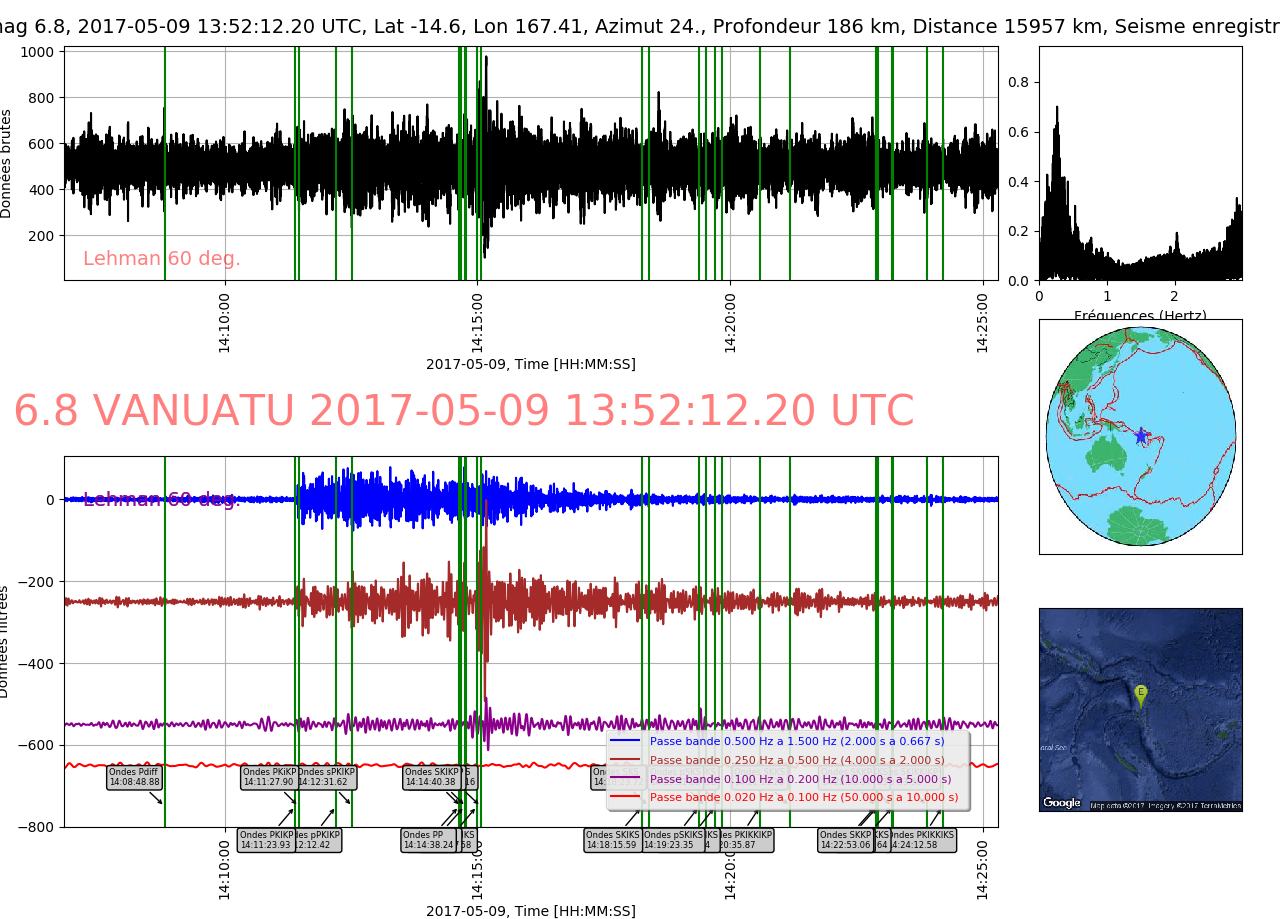Image resolution: width=1280 pixels, height=919 pixels.
Task: Click the Ondes PKIKKIKS annotation box
Action: coord(922,840)
